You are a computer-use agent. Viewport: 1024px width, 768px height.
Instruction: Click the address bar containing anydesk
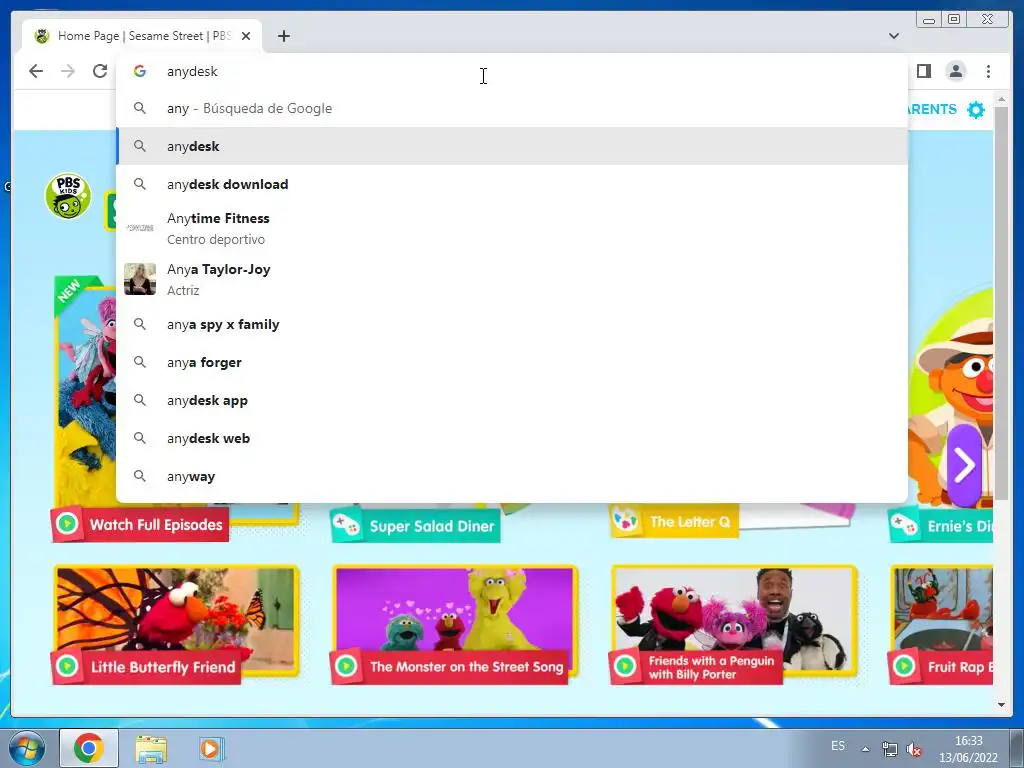512,71
